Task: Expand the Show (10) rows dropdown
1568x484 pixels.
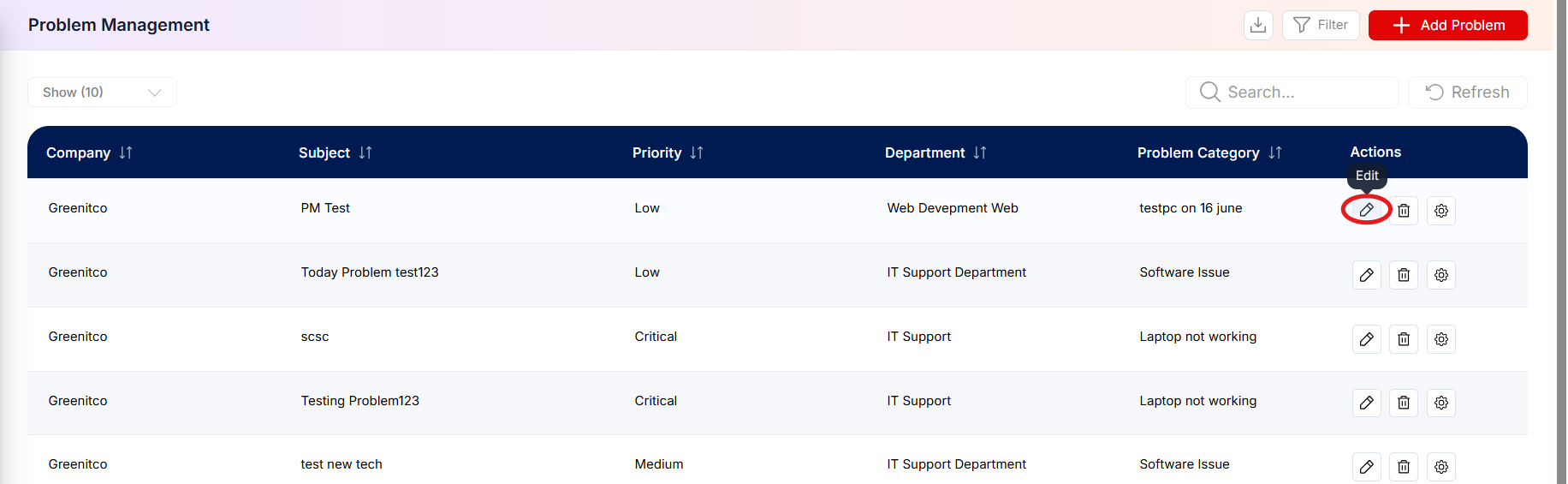Action: pos(102,92)
